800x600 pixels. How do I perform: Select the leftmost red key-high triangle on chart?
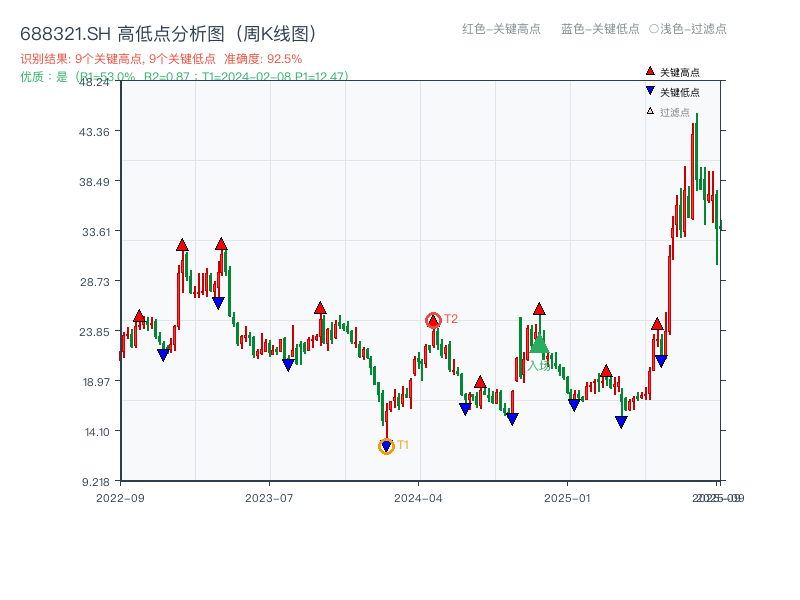tap(137, 316)
